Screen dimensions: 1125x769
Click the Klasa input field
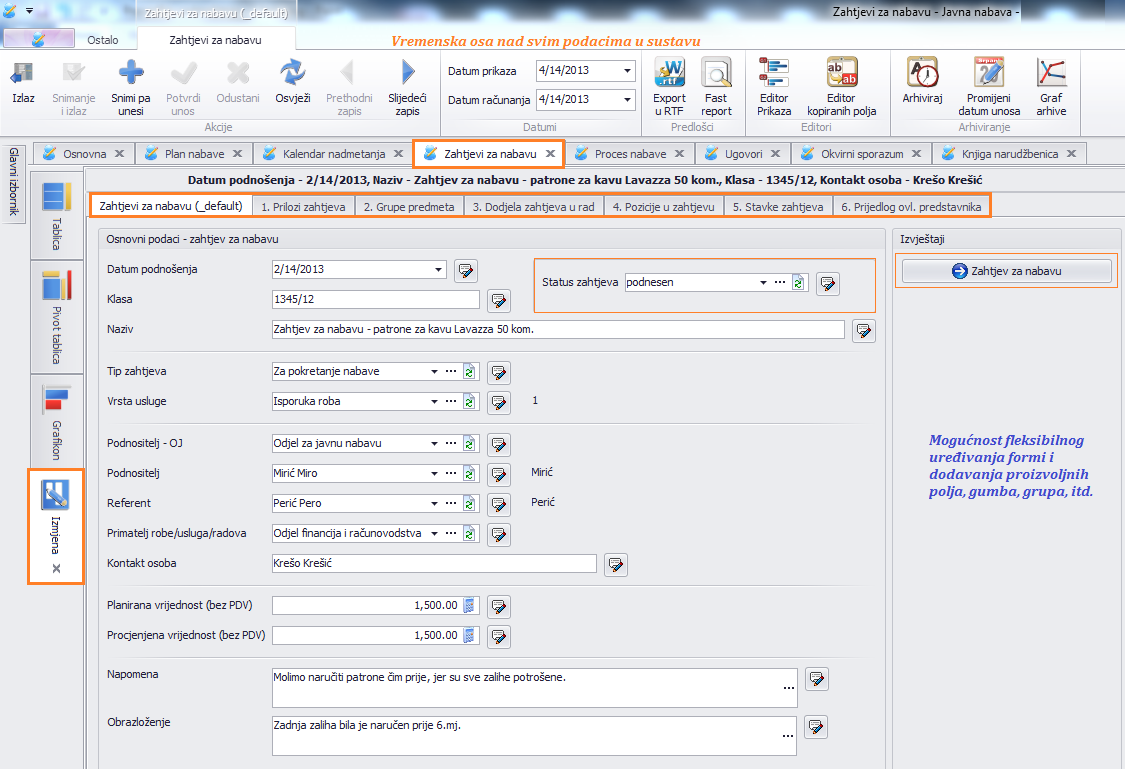(x=376, y=299)
